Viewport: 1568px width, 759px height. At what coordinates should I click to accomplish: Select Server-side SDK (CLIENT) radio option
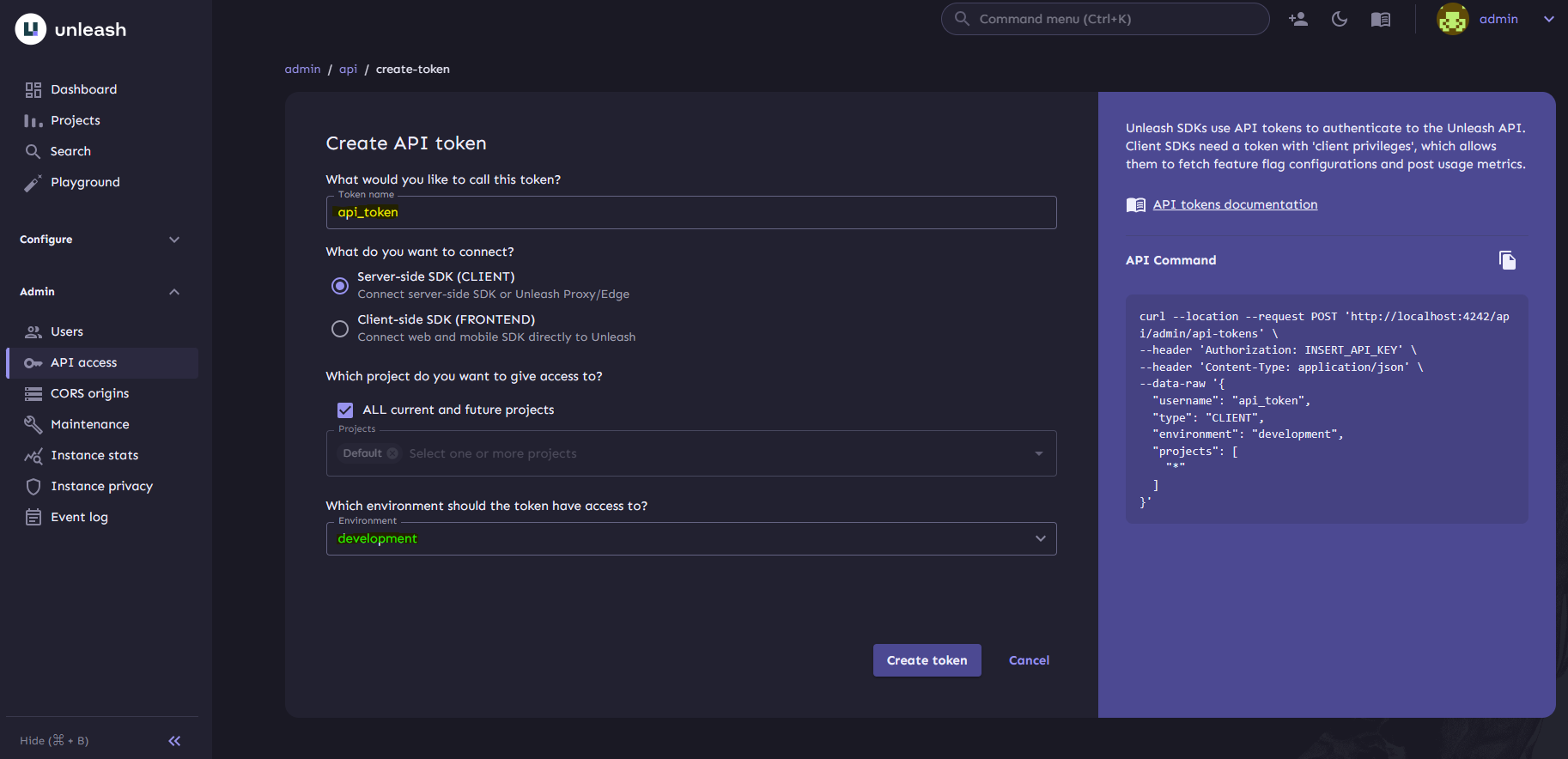340,285
